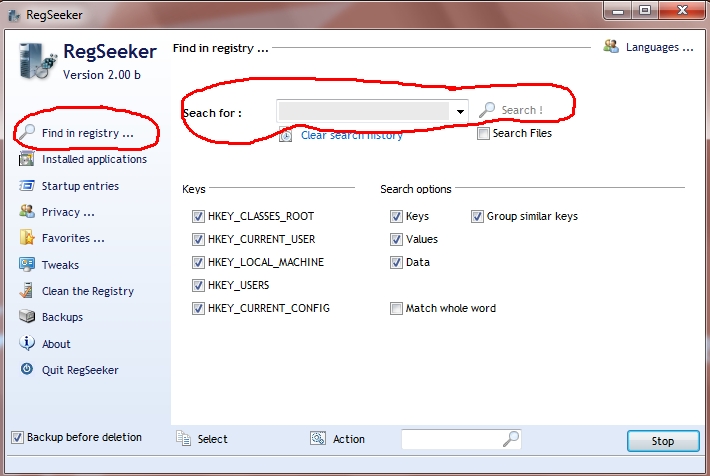Viewport: 710px width, 476px height.
Task: Open the Favorites section
Action: 73,238
